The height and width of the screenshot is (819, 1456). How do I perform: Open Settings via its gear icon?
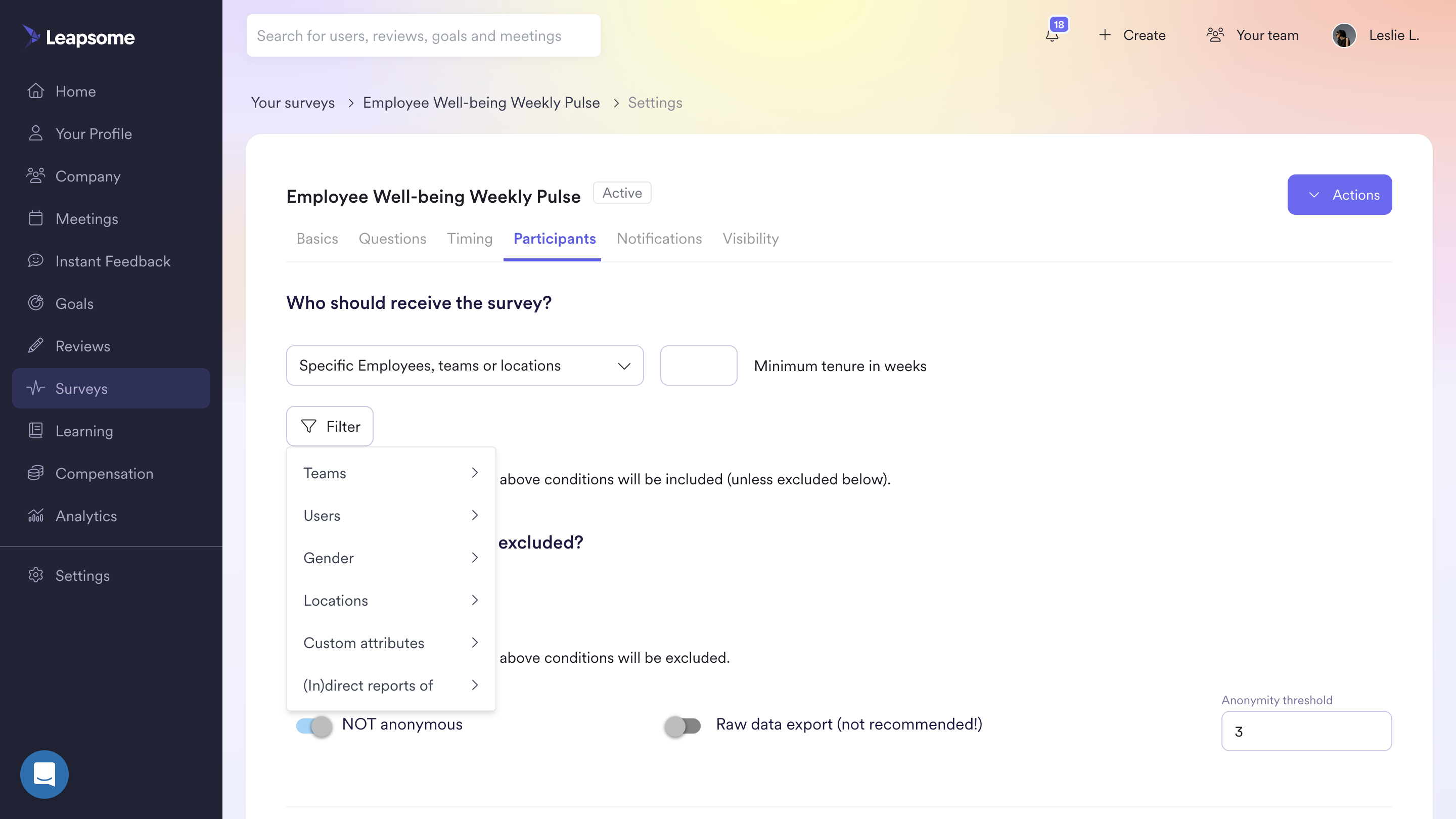pyautogui.click(x=35, y=575)
